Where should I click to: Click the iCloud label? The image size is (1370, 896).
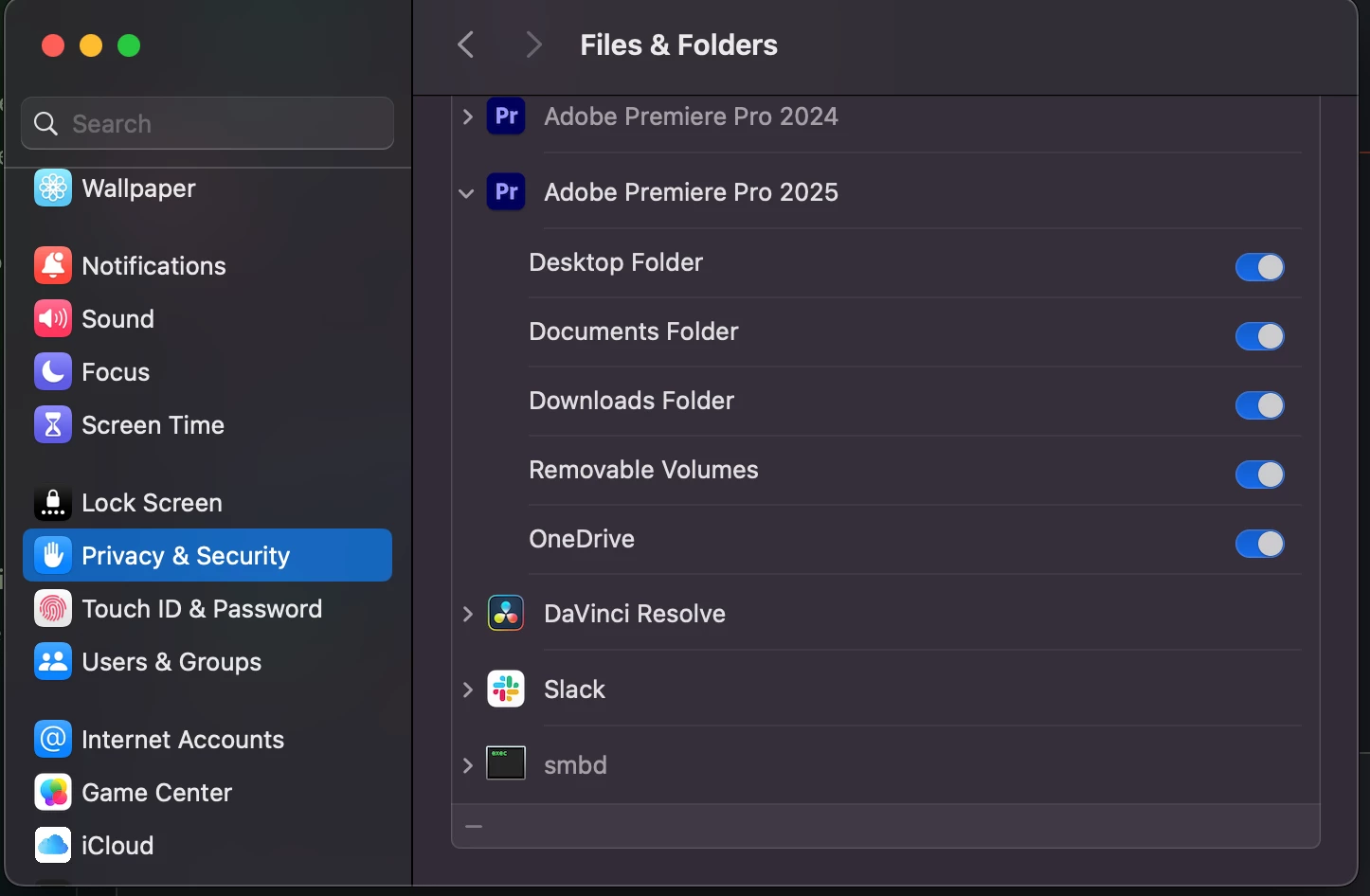[117, 846]
